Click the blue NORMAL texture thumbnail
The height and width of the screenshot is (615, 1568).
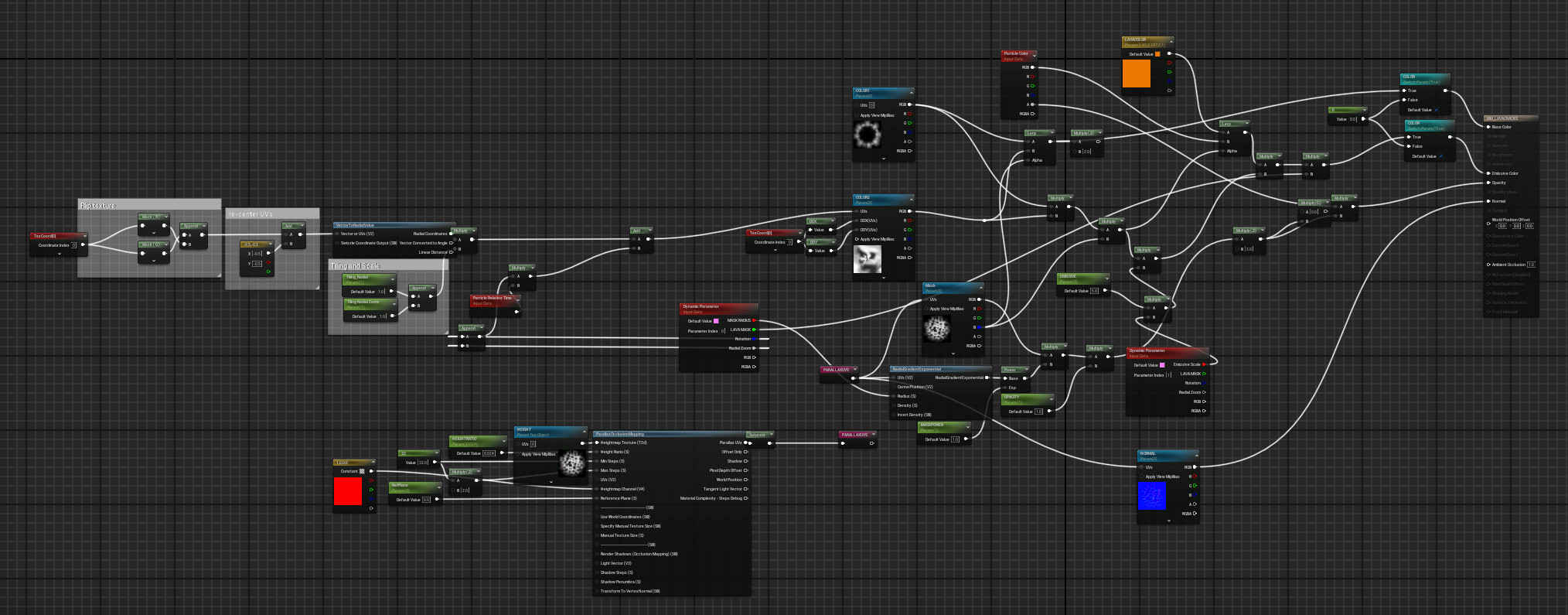1152,497
